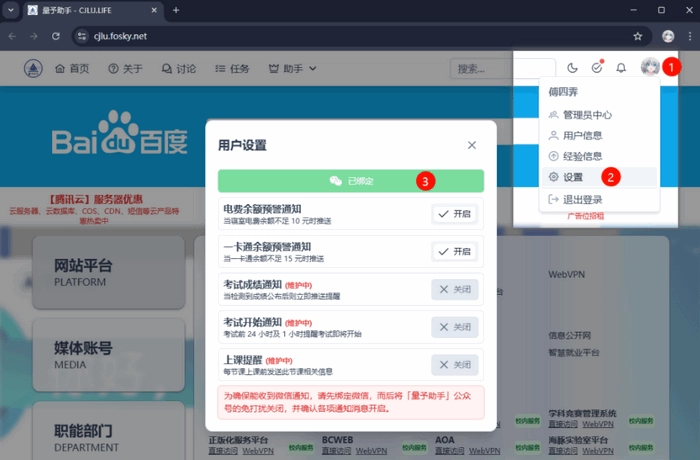
Task: Click the notification bell icon
Action: coord(621,68)
